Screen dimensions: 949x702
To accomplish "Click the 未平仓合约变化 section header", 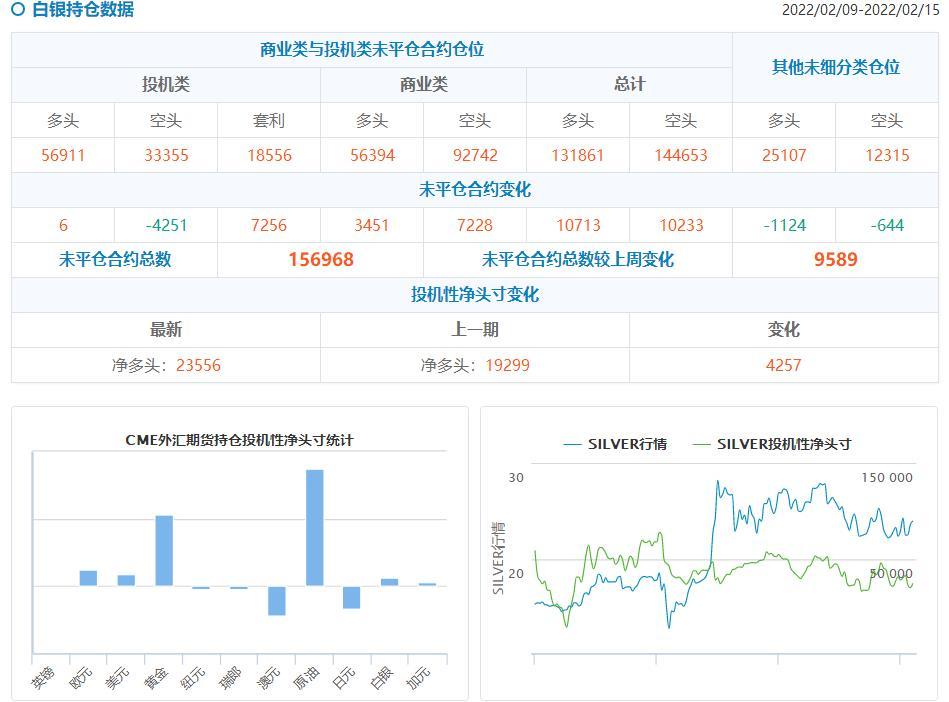I will 475,190.
